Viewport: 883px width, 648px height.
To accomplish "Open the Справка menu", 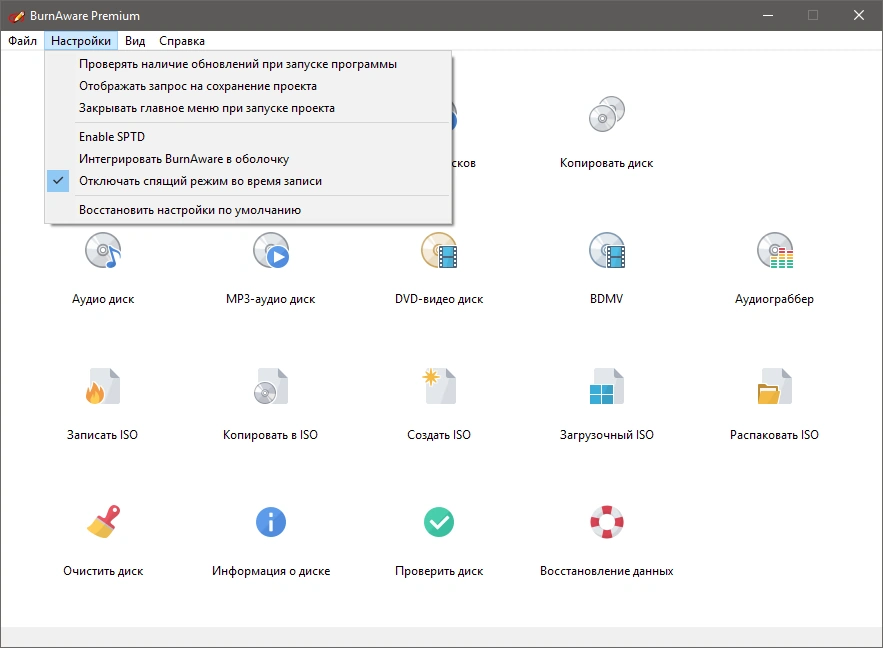I will (182, 41).
